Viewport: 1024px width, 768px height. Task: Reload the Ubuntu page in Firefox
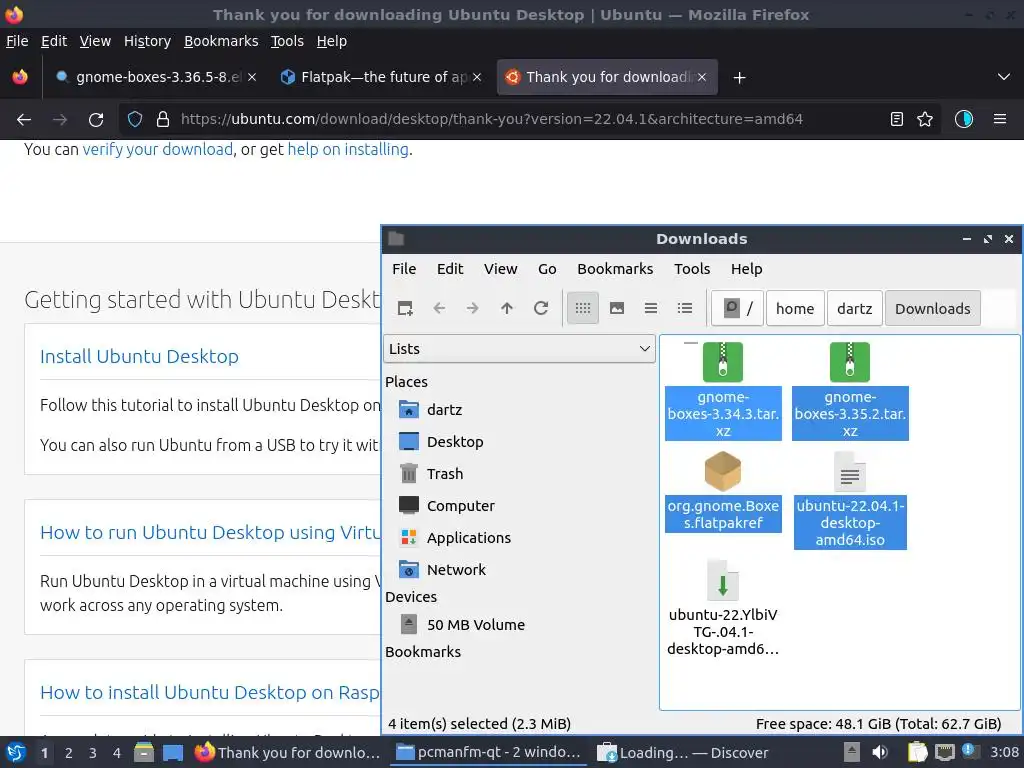[96, 120]
